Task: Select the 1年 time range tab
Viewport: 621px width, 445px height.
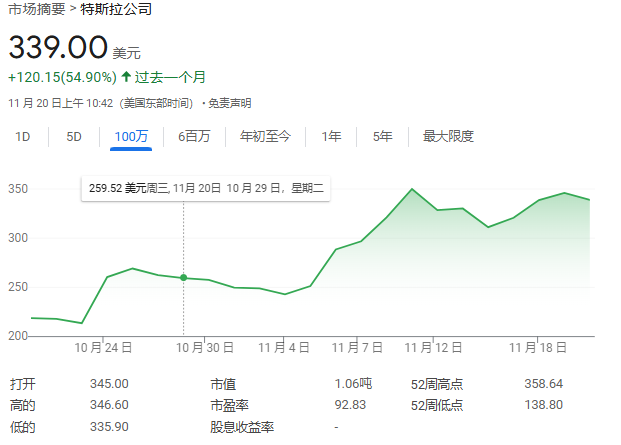Action: tap(331, 137)
